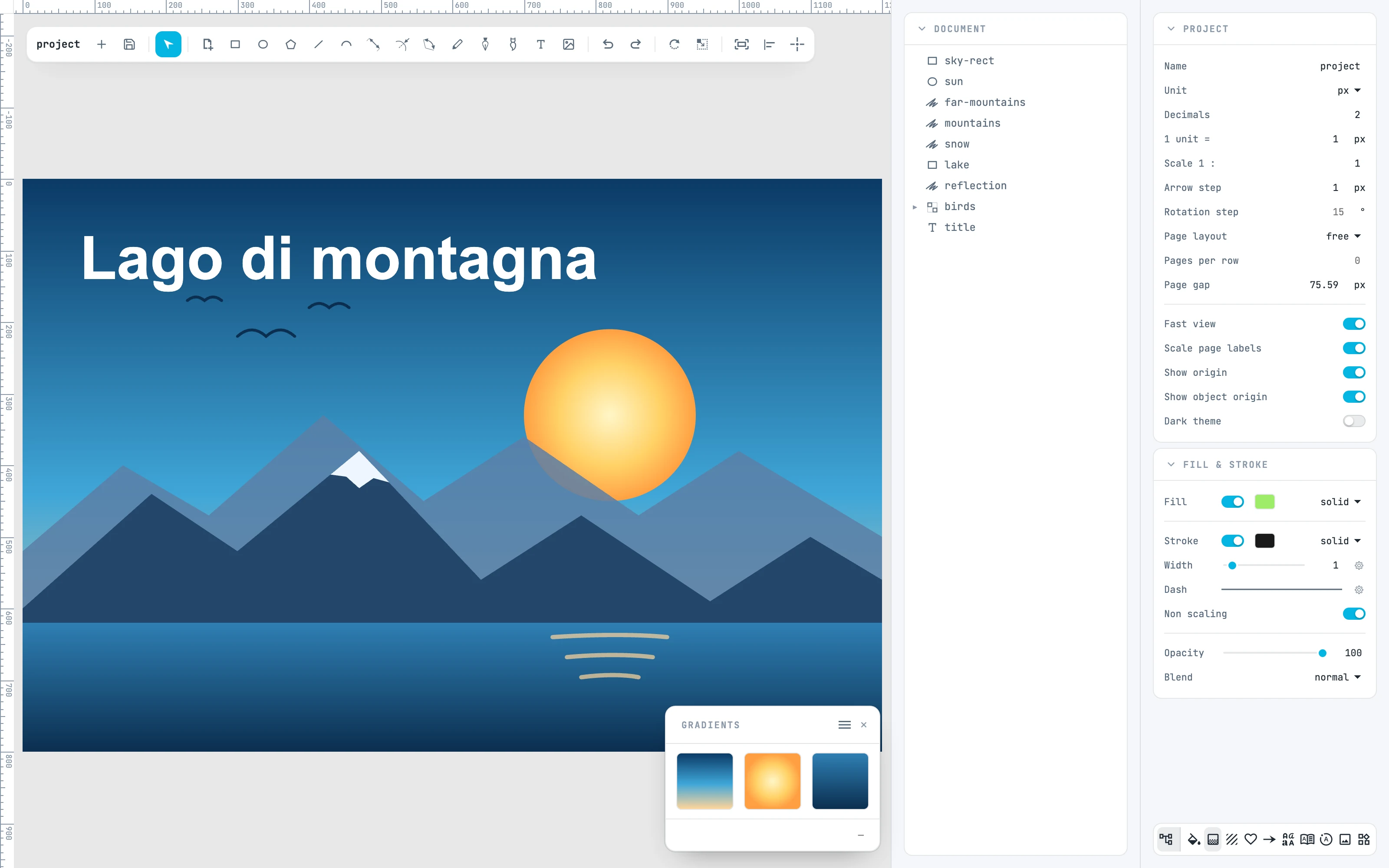Turn off the Non scaling toggle
1389x868 pixels.
(1353, 614)
